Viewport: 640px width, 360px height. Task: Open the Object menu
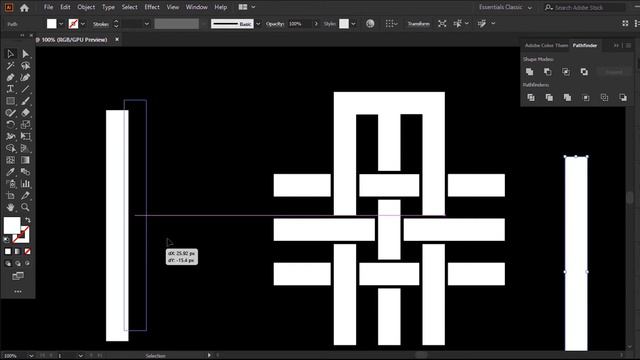point(86,7)
